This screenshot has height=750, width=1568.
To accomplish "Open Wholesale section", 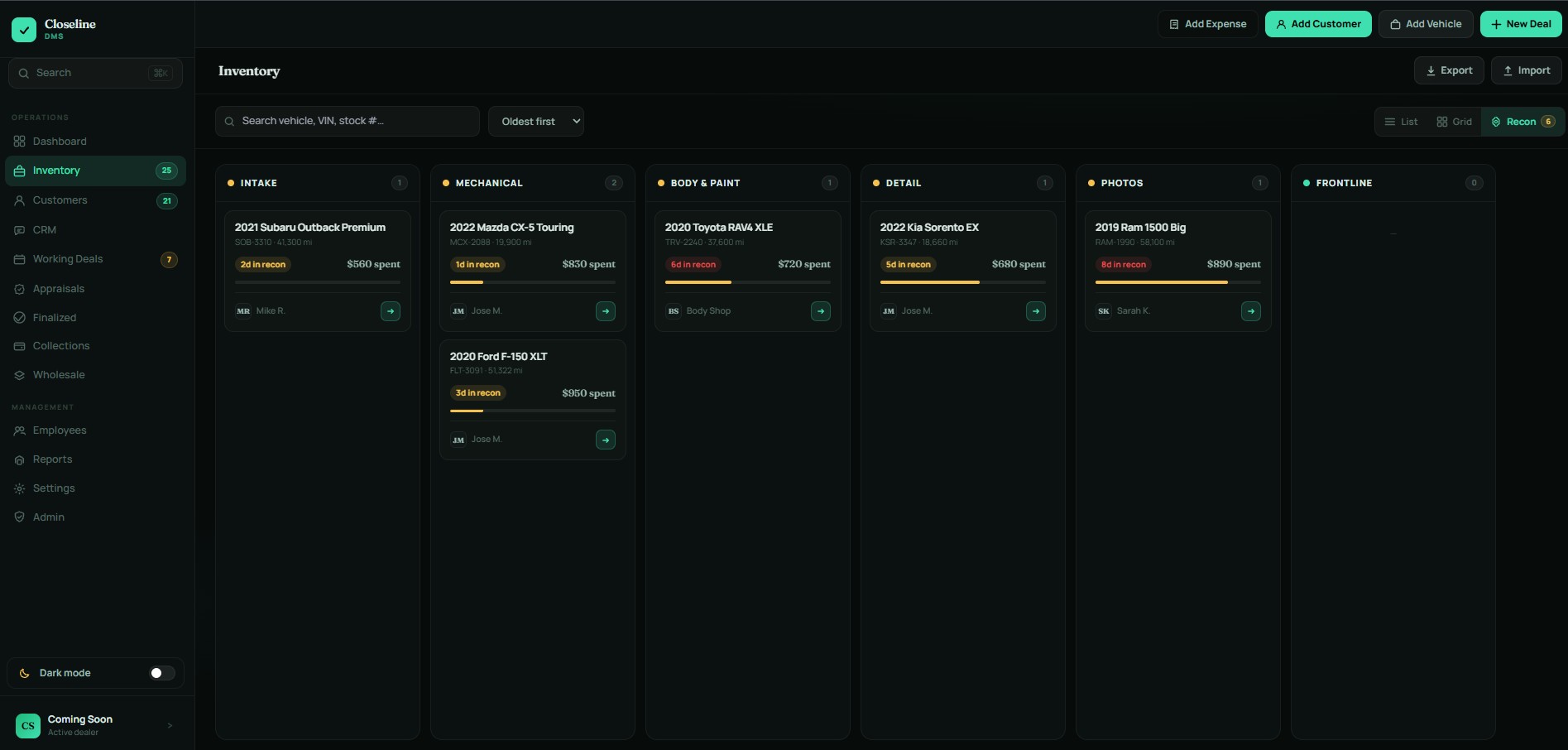I will tap(95, 375).
